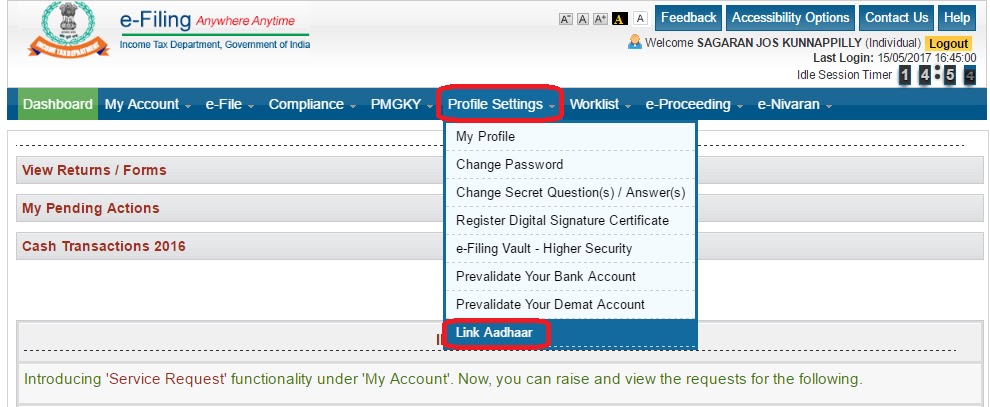The width and height of the screenshot is (990, 407).
Task: Click Income Tax Department, Government of India text
Action: pos(215,45)
